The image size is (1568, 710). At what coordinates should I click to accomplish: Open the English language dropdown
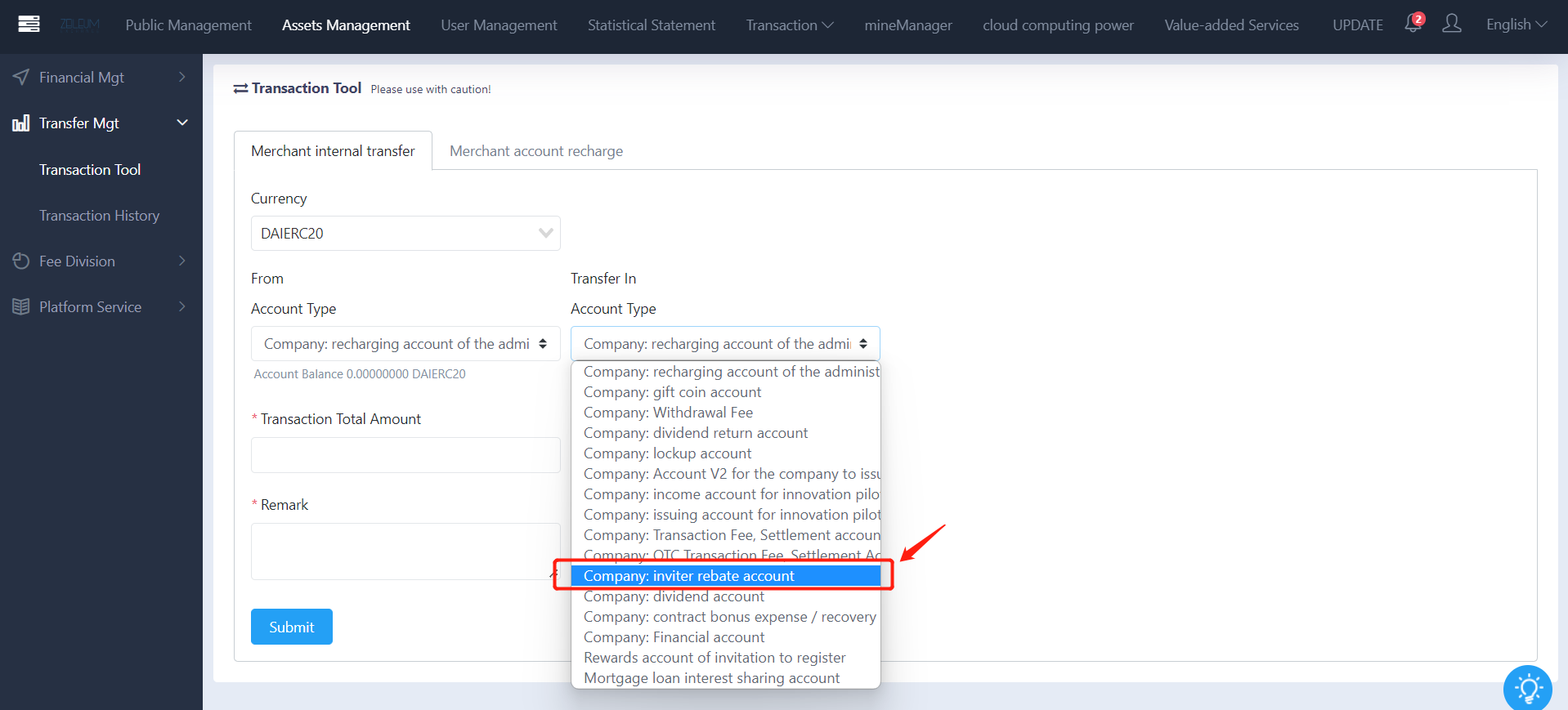click(x=1516, y=25)
